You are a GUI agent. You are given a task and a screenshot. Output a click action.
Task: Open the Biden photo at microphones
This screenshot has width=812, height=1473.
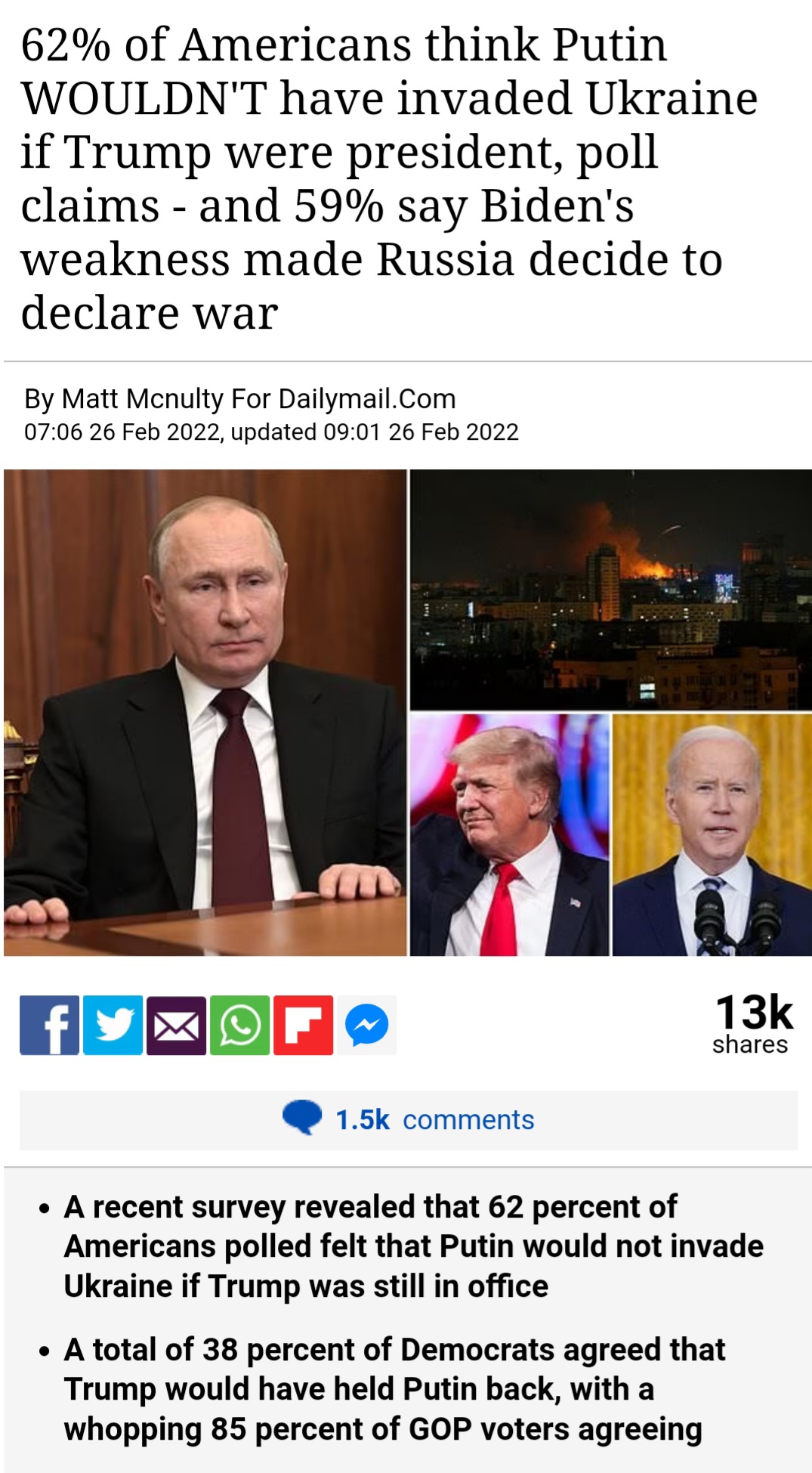712,835
